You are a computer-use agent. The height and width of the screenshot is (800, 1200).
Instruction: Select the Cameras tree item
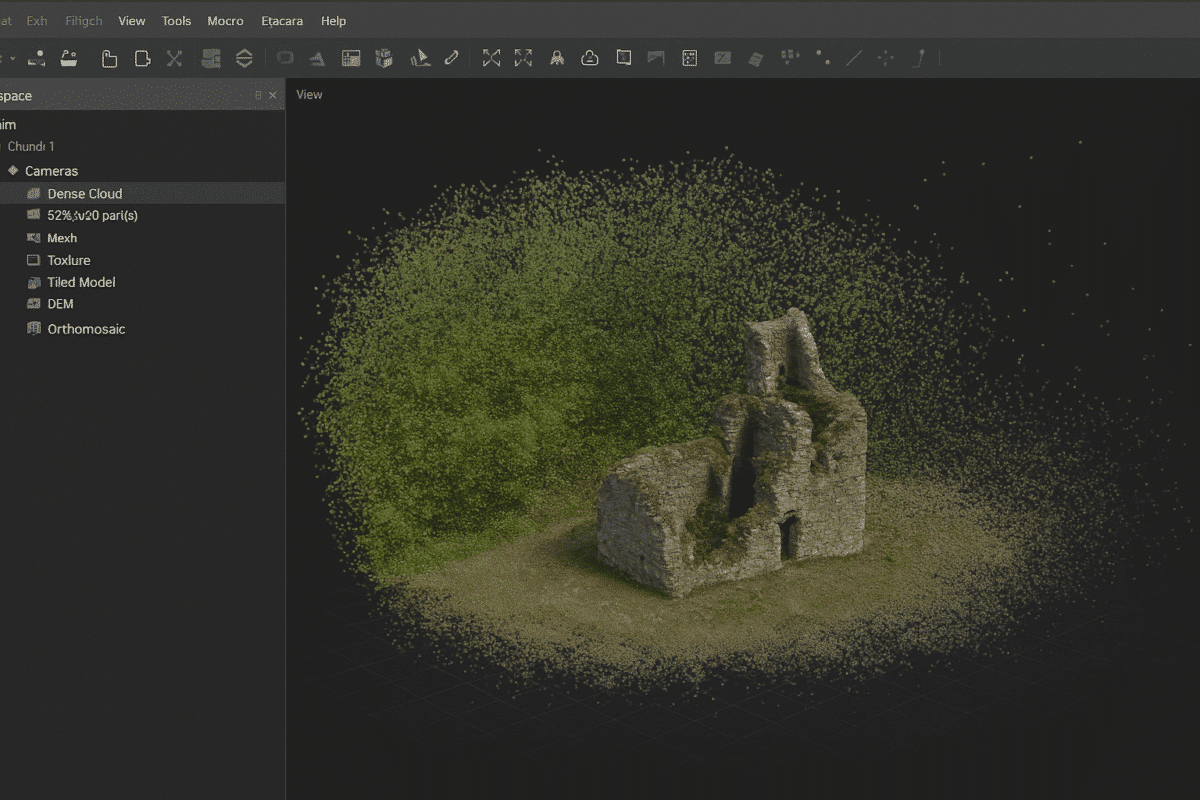pos(51,171)
